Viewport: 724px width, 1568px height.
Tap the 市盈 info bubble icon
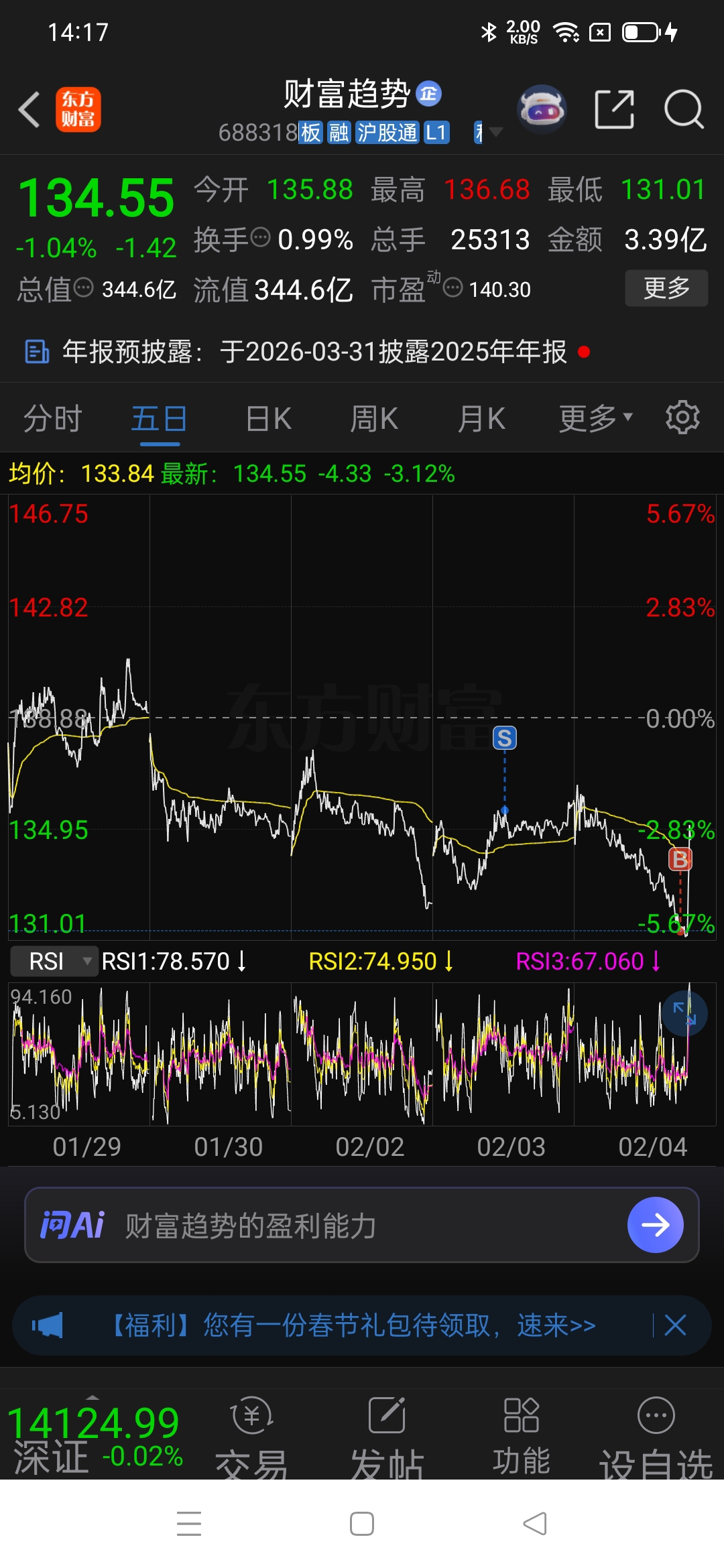[x=453, y=287]
